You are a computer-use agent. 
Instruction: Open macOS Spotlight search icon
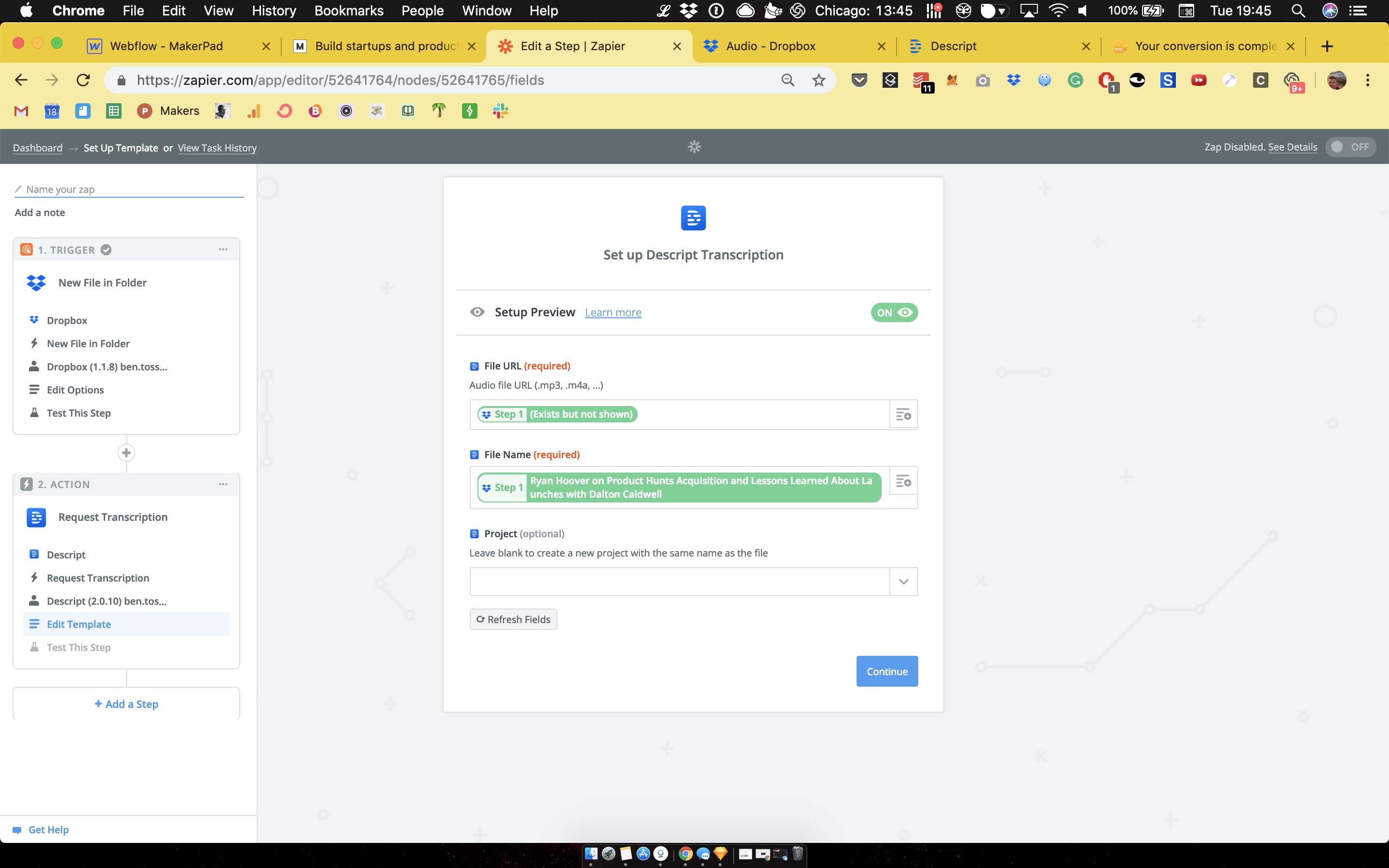[1298, 10]
